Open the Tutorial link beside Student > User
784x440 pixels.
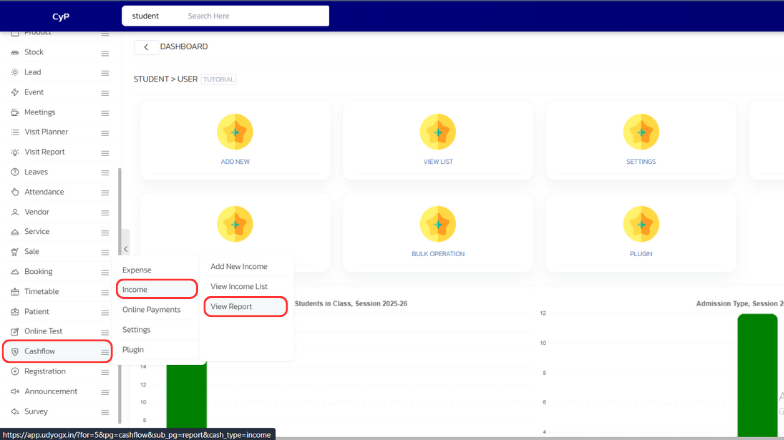pos(219,79)
